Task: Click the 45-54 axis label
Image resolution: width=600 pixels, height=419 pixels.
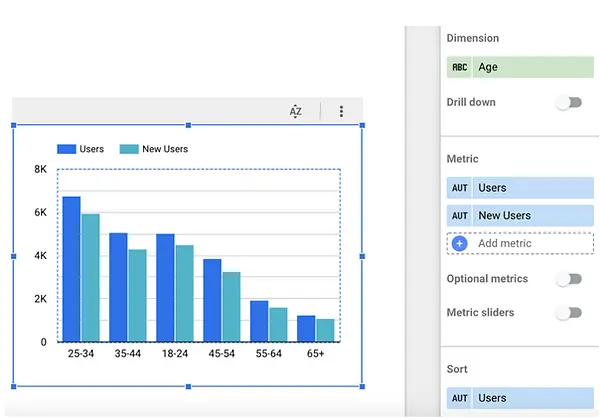Action: coord(222,354)
